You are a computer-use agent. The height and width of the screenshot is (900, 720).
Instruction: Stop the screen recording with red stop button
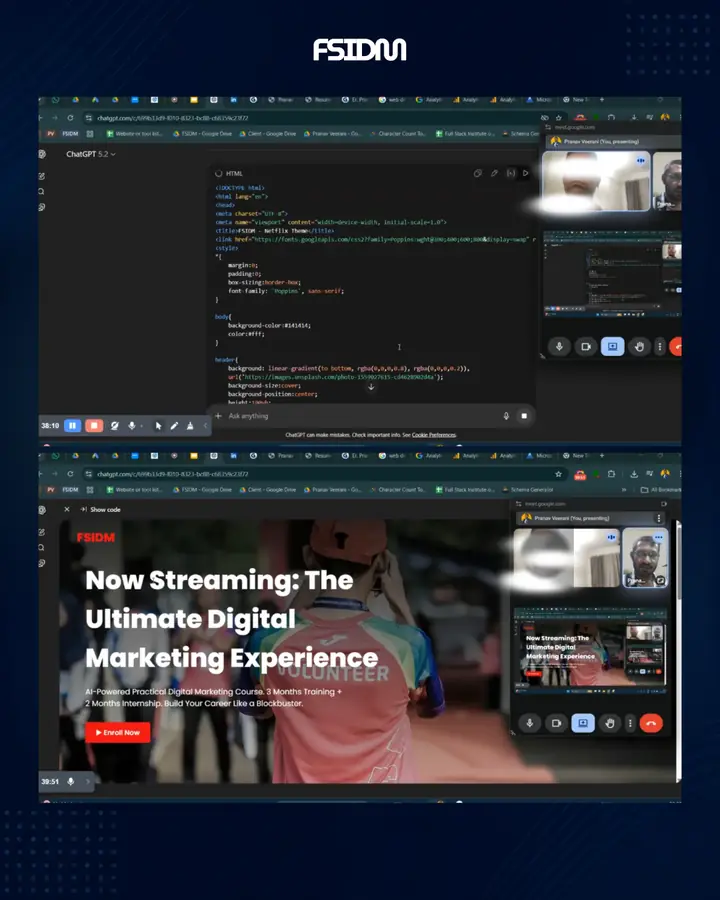[94, 425]
